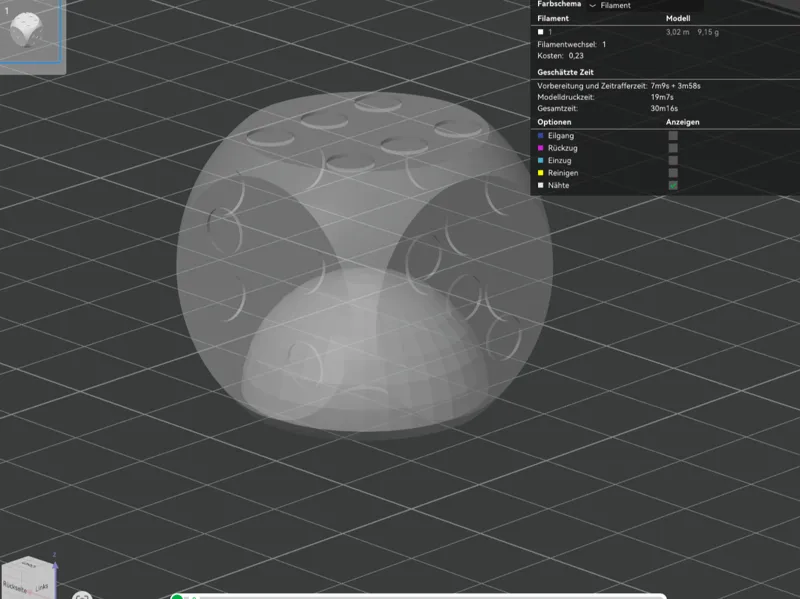Select plate 1 thumbnail with dice
The image size is (800, 599).
click(x=30, y=31)
